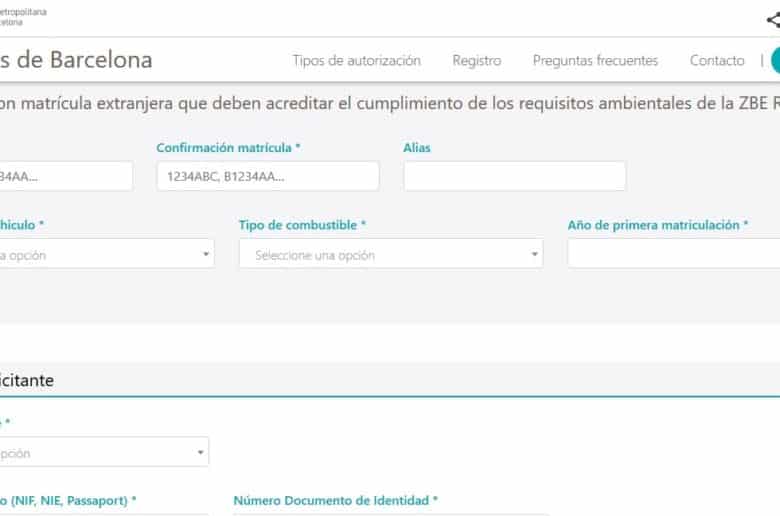Click the teal circular button beside Contacto
Screen dimensions: 780x516
coord(776,60)
